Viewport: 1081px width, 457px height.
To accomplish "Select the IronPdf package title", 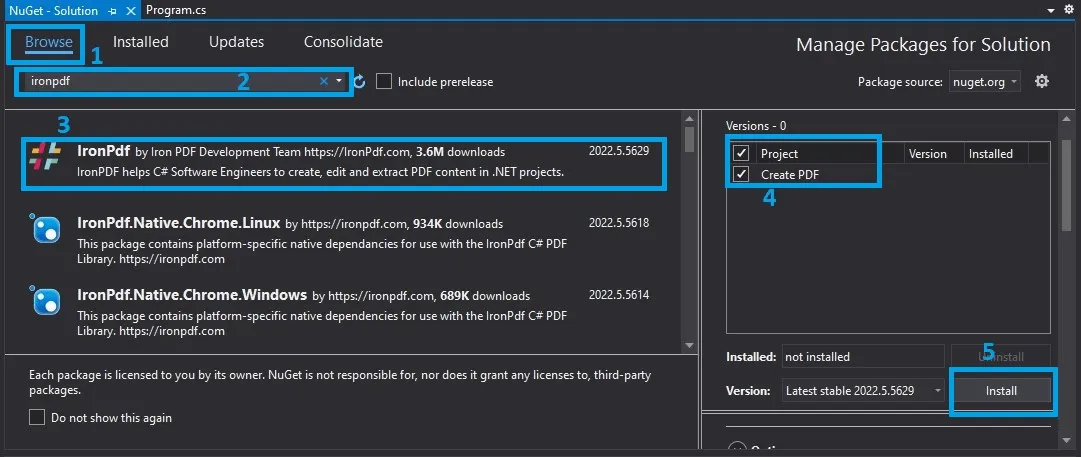I will (104, 151).
